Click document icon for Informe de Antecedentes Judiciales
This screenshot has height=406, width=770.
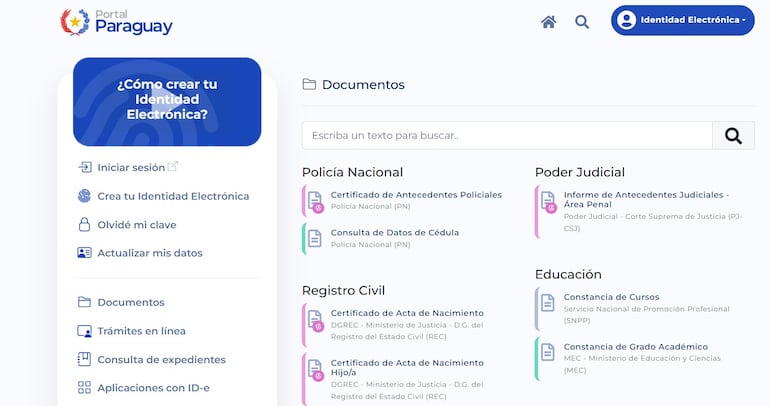(549, 202)
